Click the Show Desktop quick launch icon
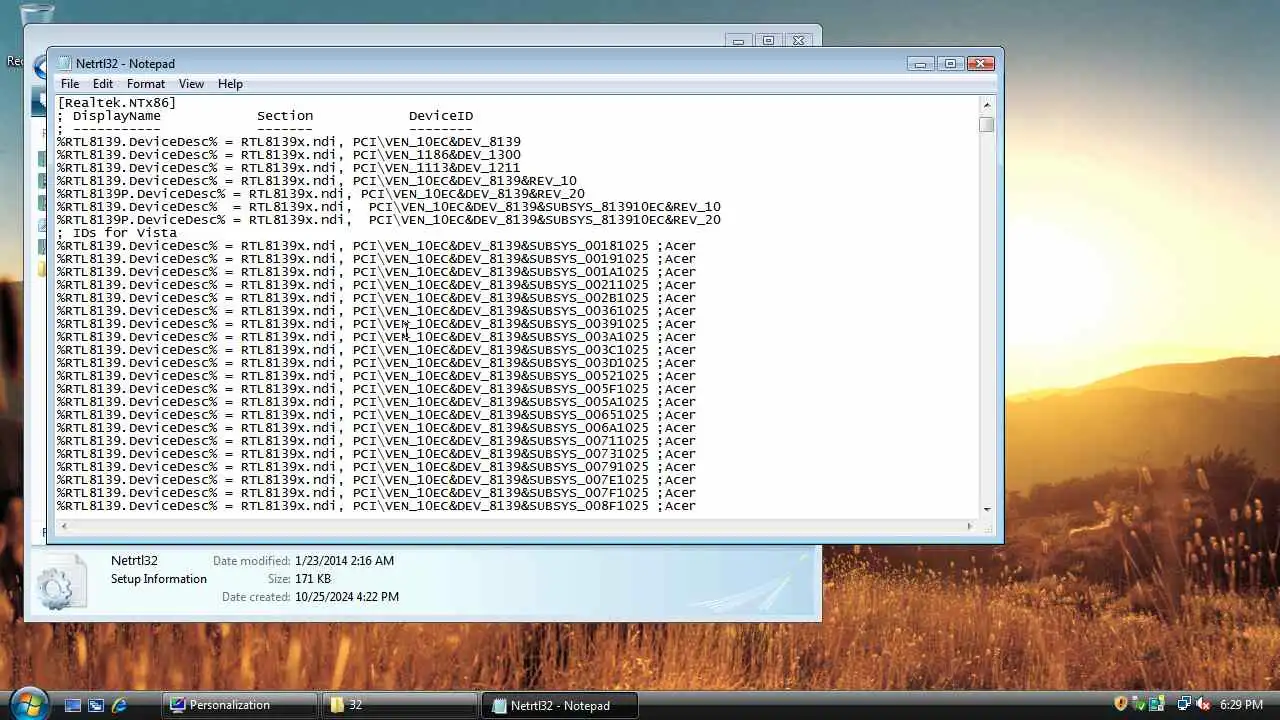Screen dimensions: 1280x720 click(72, 705)
